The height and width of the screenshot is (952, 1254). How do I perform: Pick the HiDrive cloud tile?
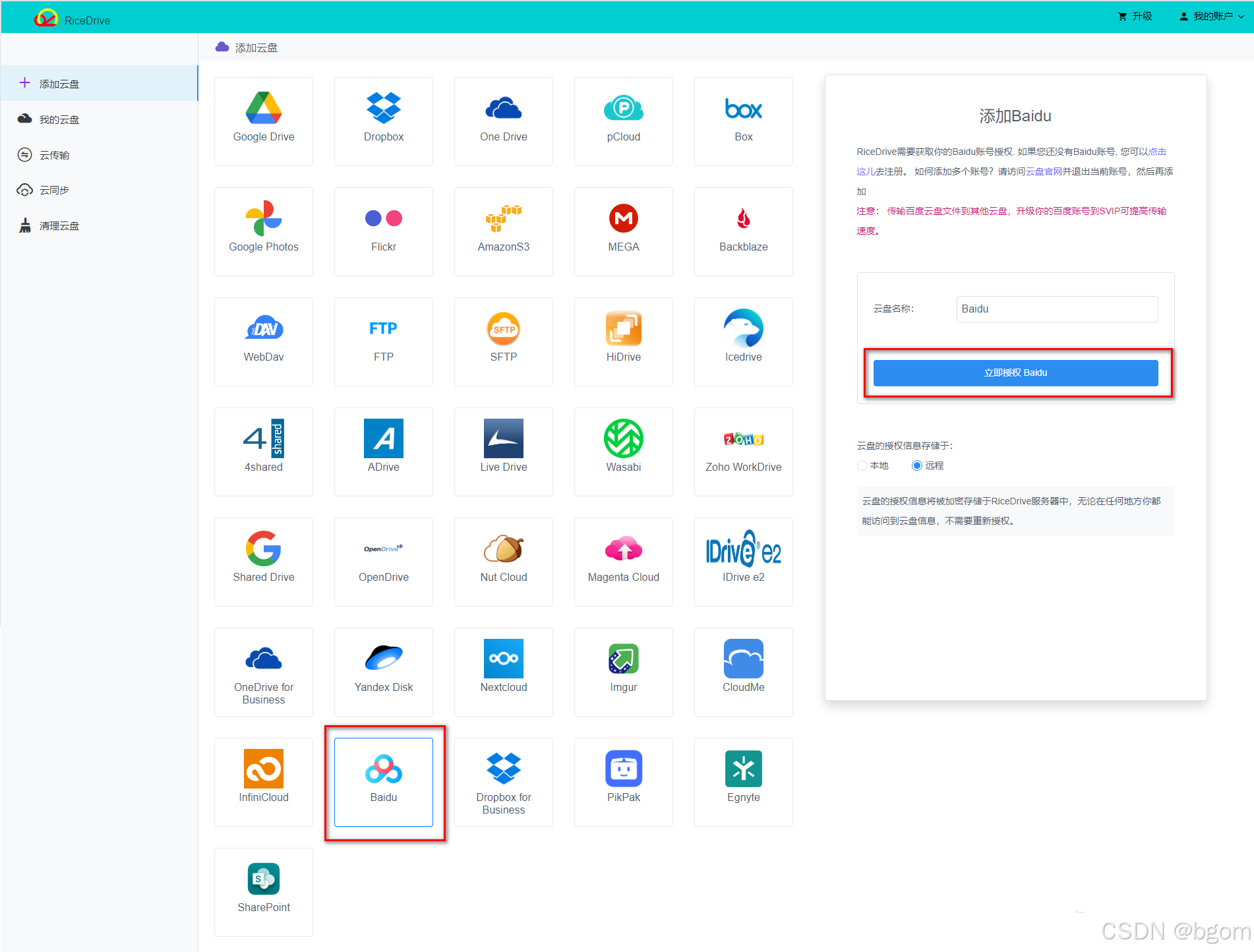(x=624, y=342)
